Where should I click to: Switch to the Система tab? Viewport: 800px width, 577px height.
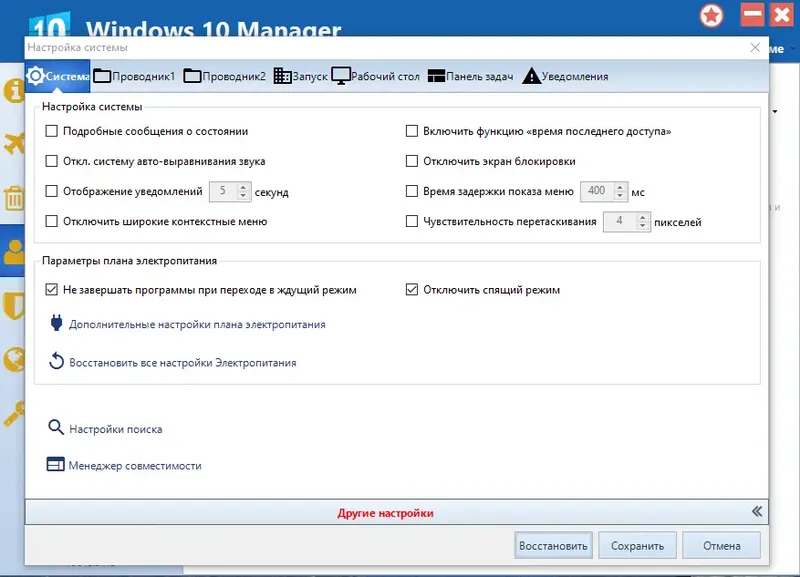(x=58, y=77)
